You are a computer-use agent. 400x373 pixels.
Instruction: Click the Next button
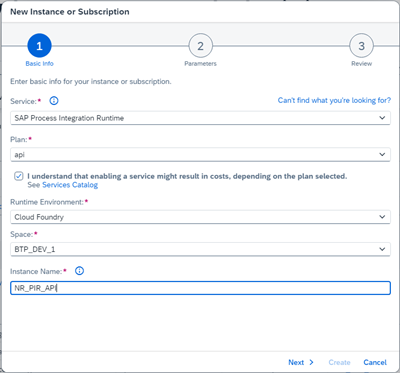[301, 362]
